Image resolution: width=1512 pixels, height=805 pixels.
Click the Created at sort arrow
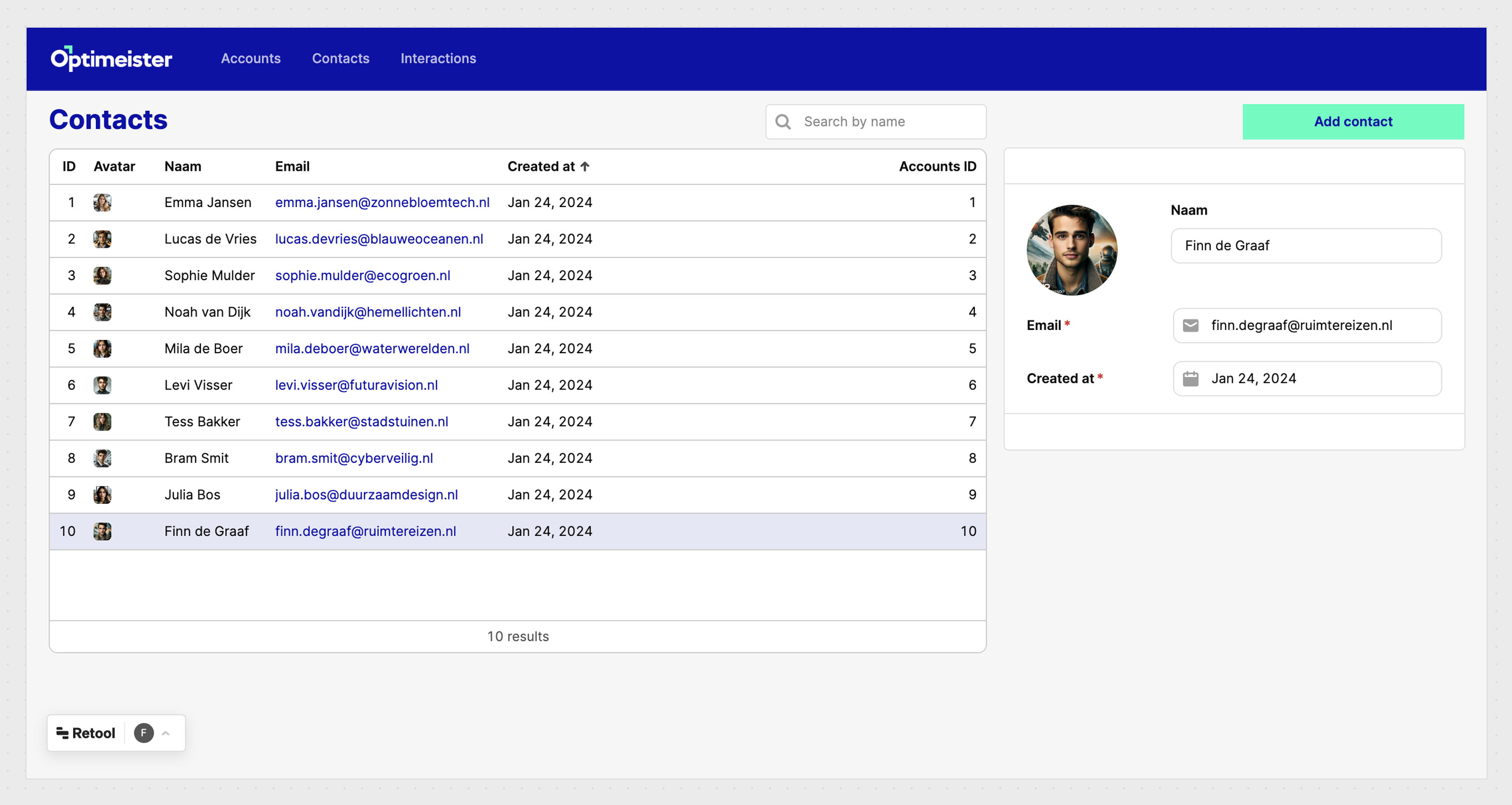(585, 167)
